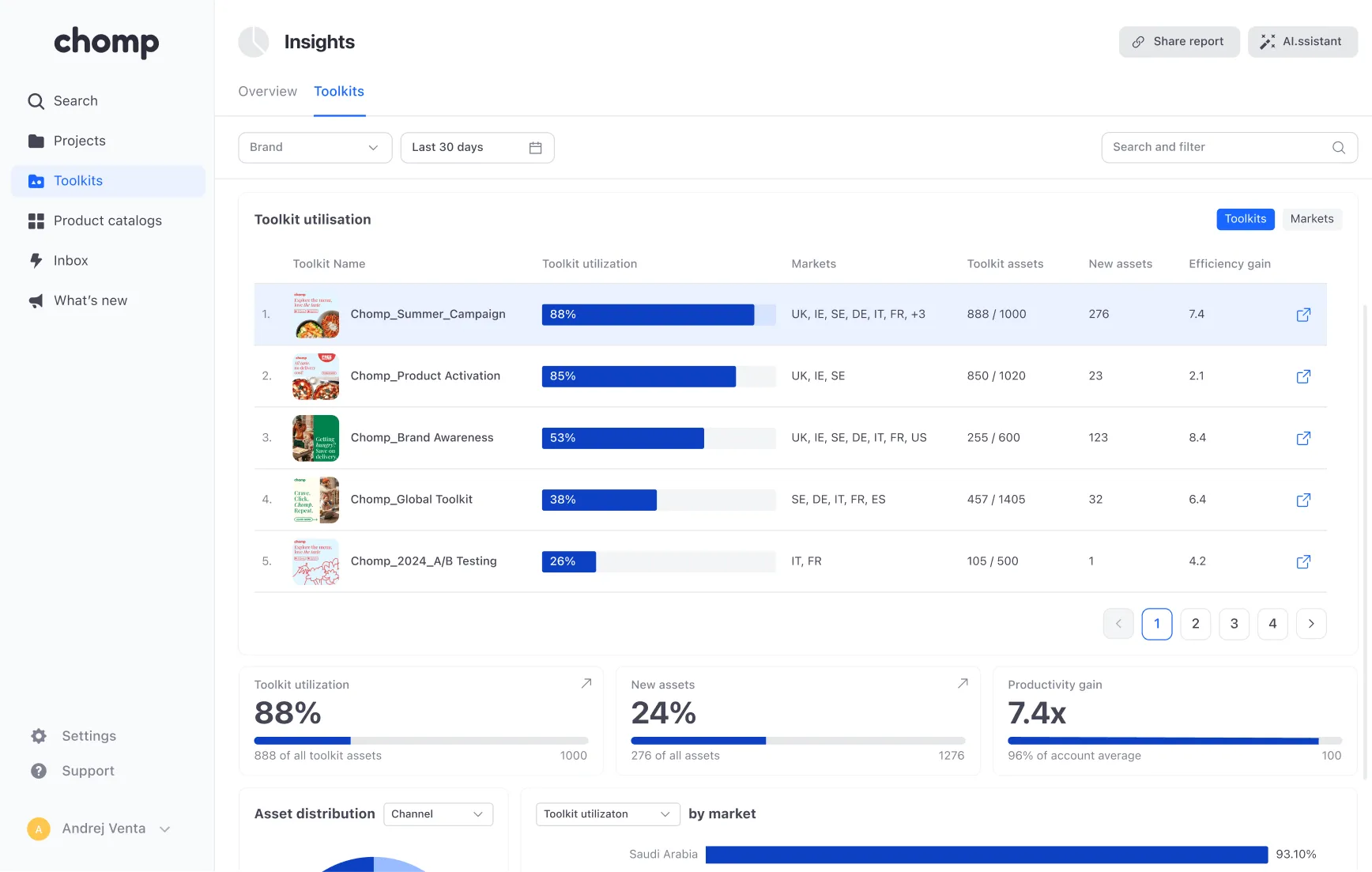Open Chomp_Summer_Campaign external link icon
This screenshot has width=1372, height=872.
coord(1304,315)
